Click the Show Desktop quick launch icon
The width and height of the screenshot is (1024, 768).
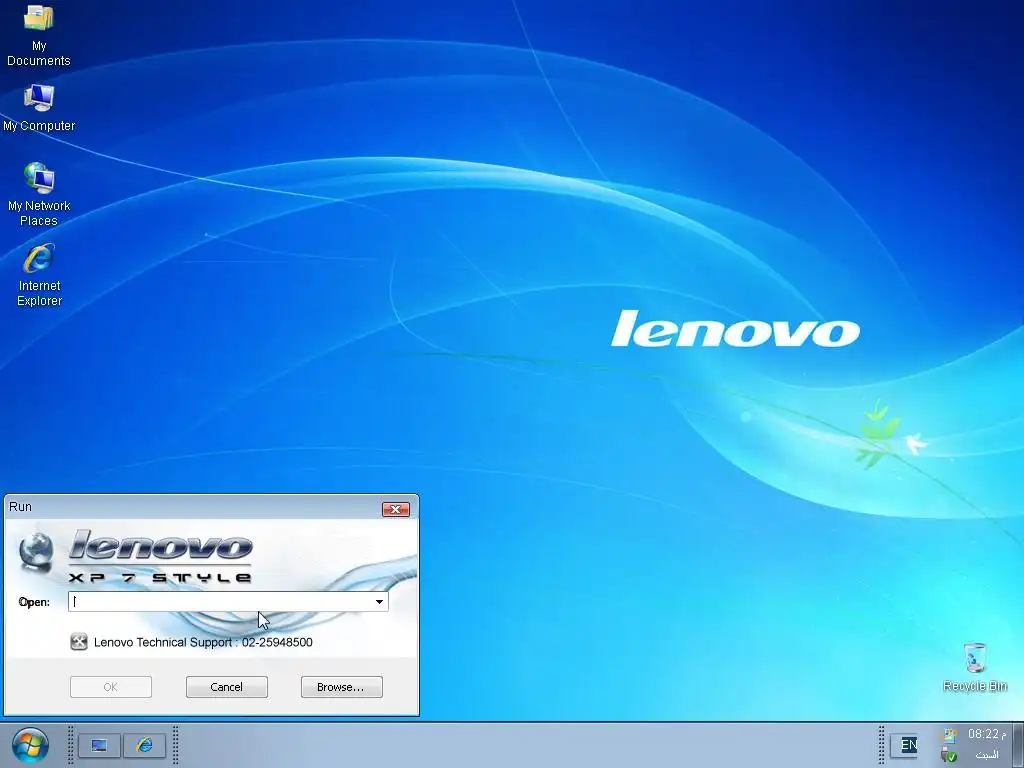coord(99,745)
